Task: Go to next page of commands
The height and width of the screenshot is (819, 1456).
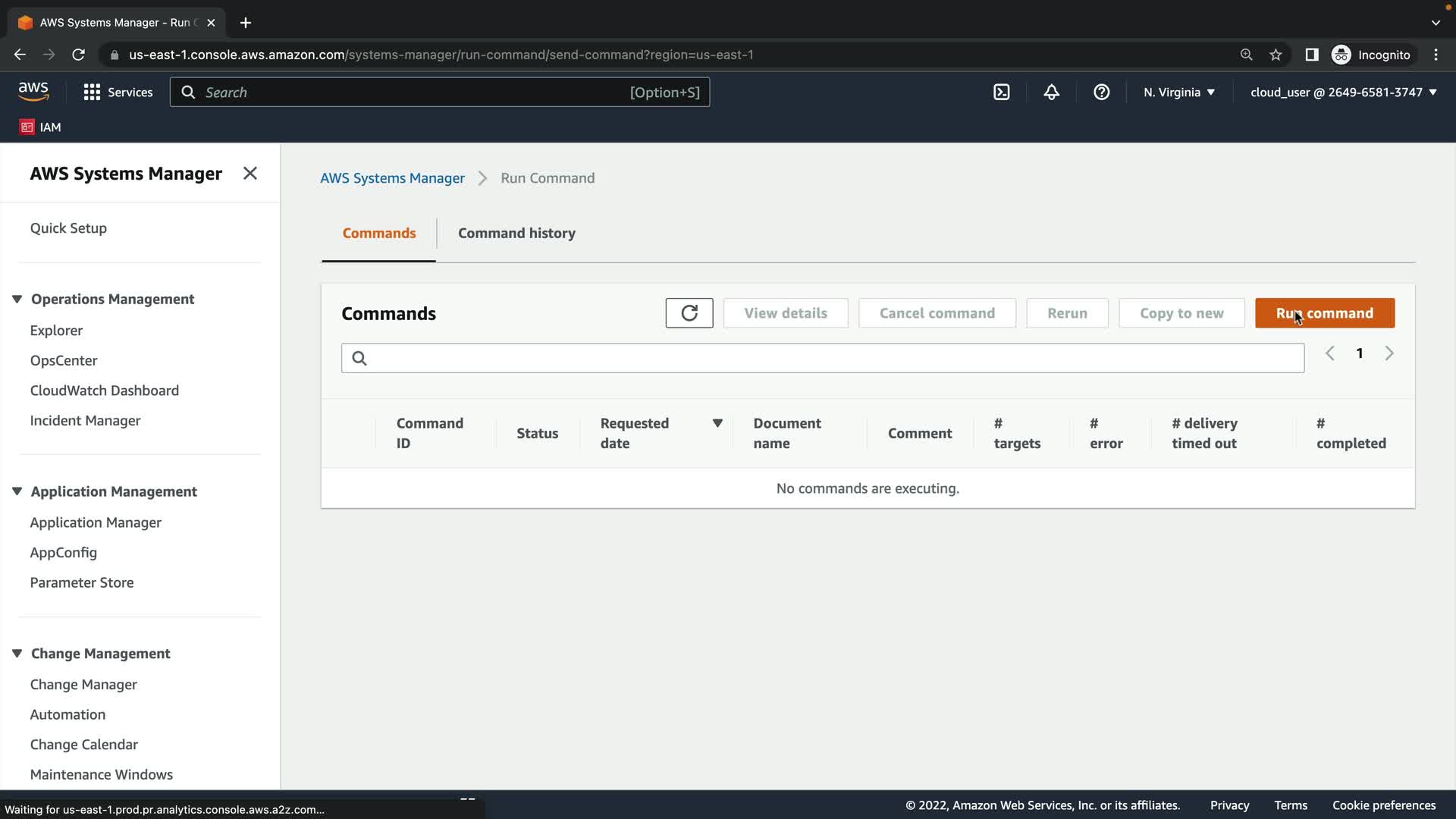Action: point(1389,353)
